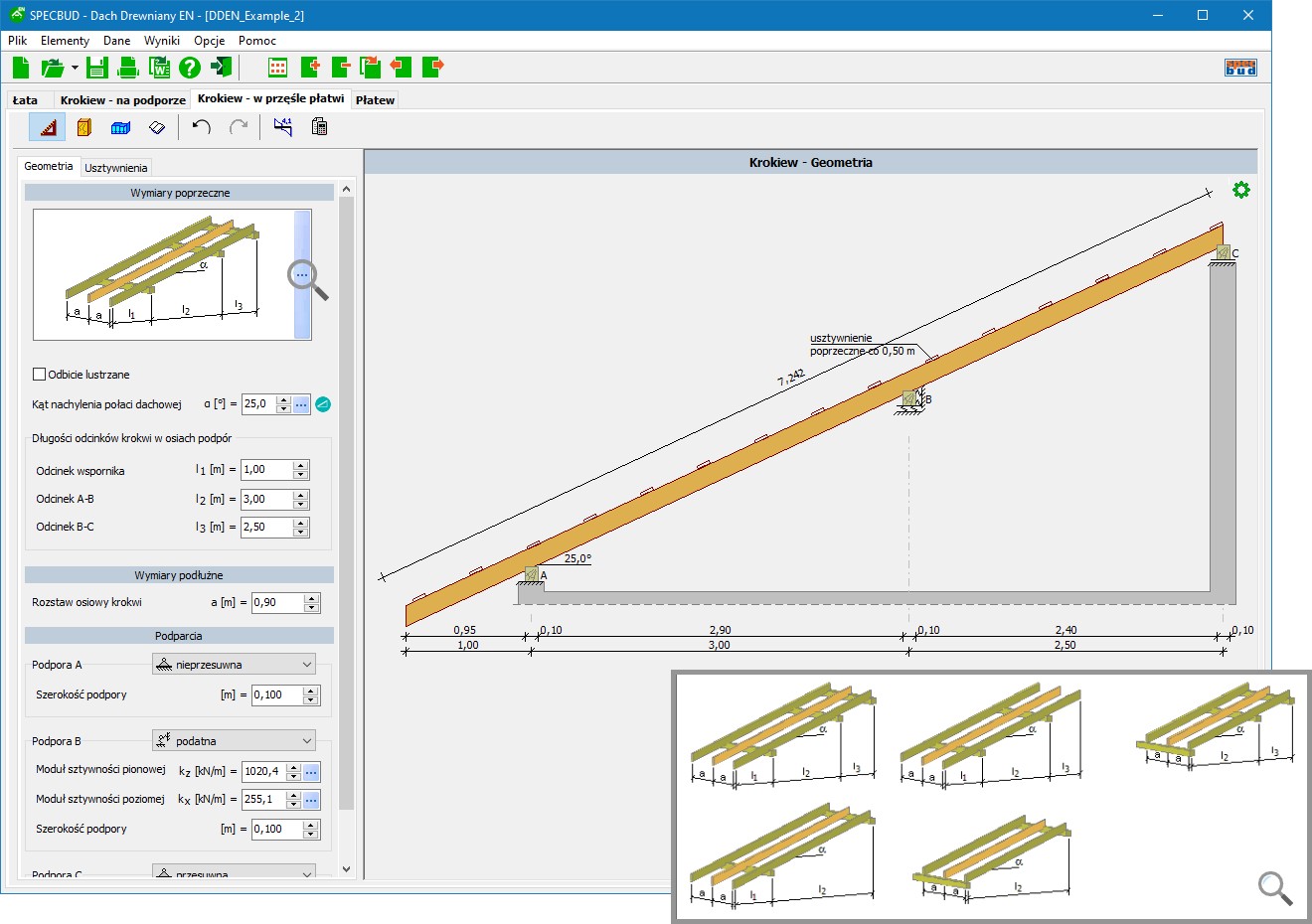Open the Wyniki menu
Image resolution: width=1312 pixels, height=924 pixels.
(161, 41)
